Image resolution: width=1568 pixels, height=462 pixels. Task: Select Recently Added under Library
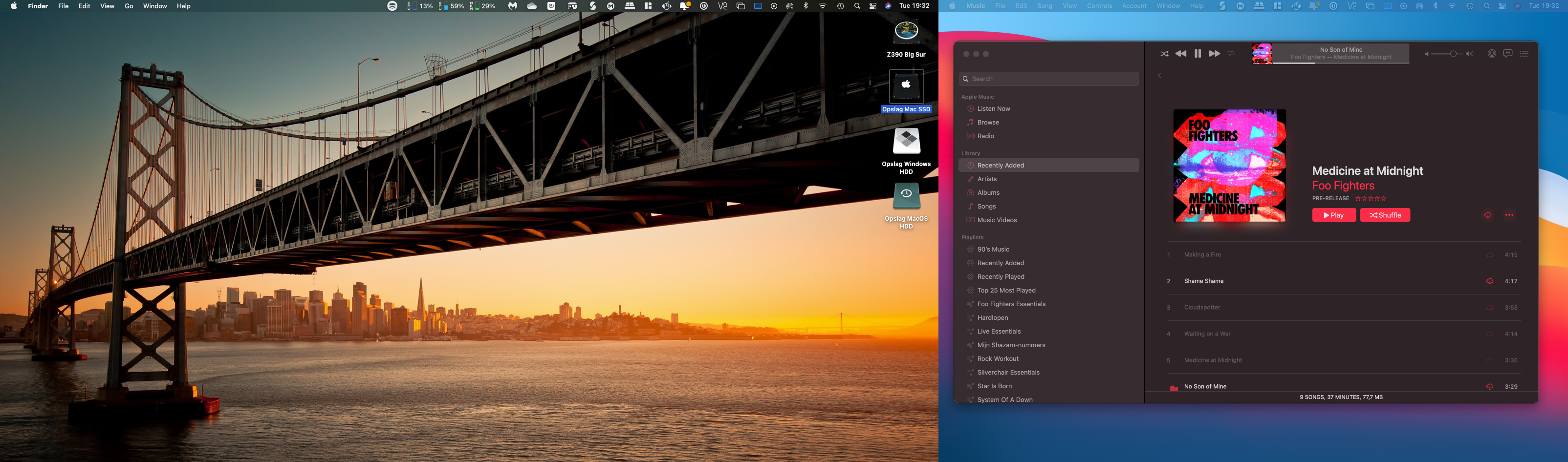pyautogui.click(x=1049, y=166)
